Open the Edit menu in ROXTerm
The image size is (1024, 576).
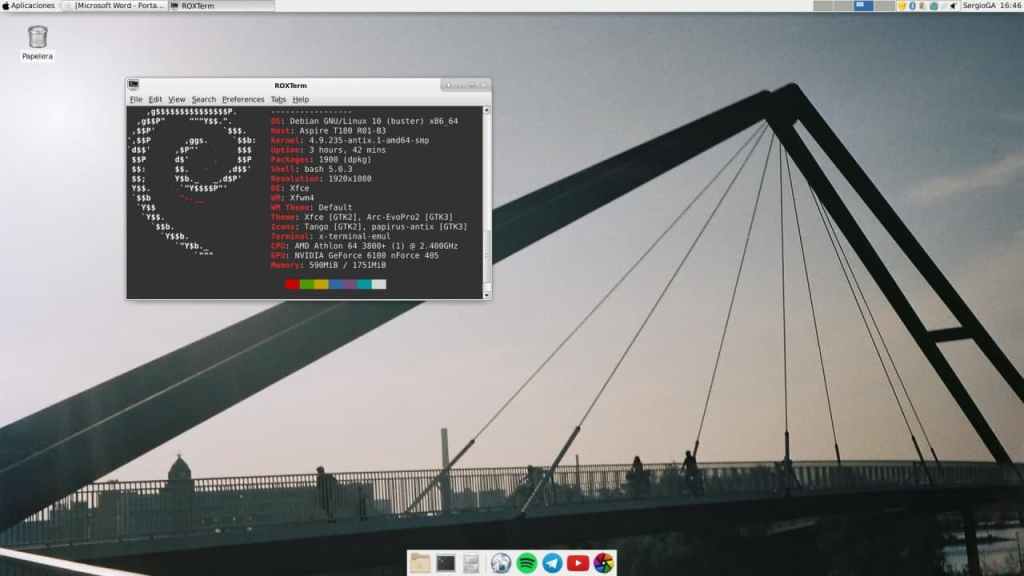pos(155,100)
